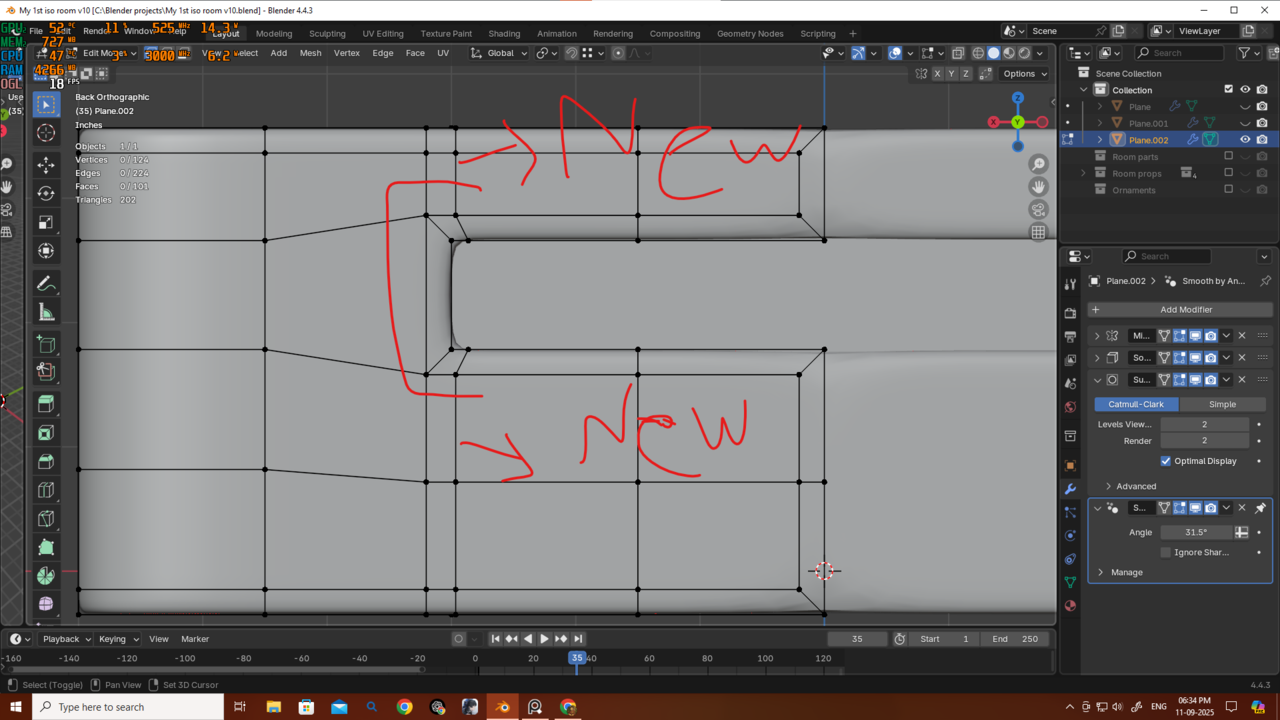
Task: Toggle the camera view gizmo
Action: click(1039, 210)
